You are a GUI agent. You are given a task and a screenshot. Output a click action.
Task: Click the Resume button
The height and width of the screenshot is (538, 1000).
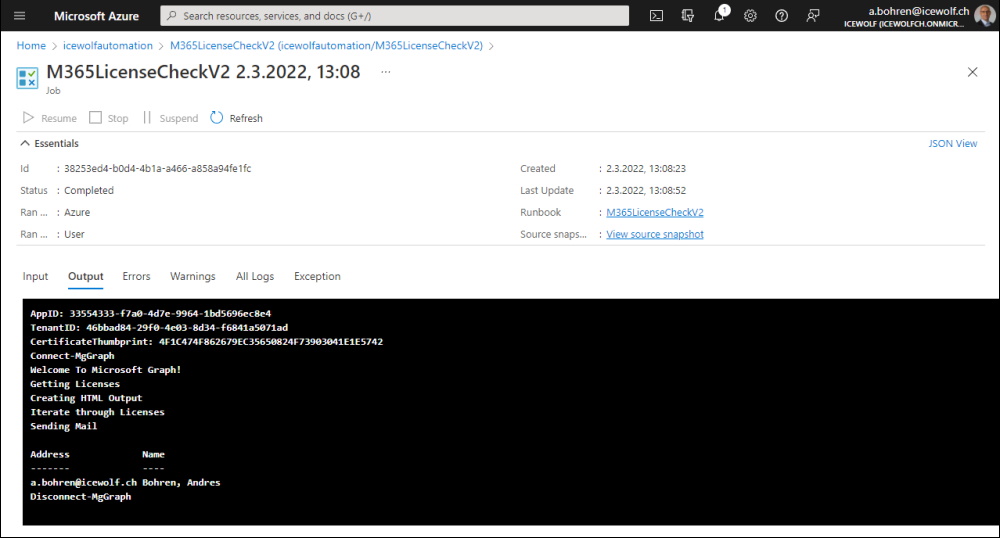pyautogui.click(x=50, y=118)
